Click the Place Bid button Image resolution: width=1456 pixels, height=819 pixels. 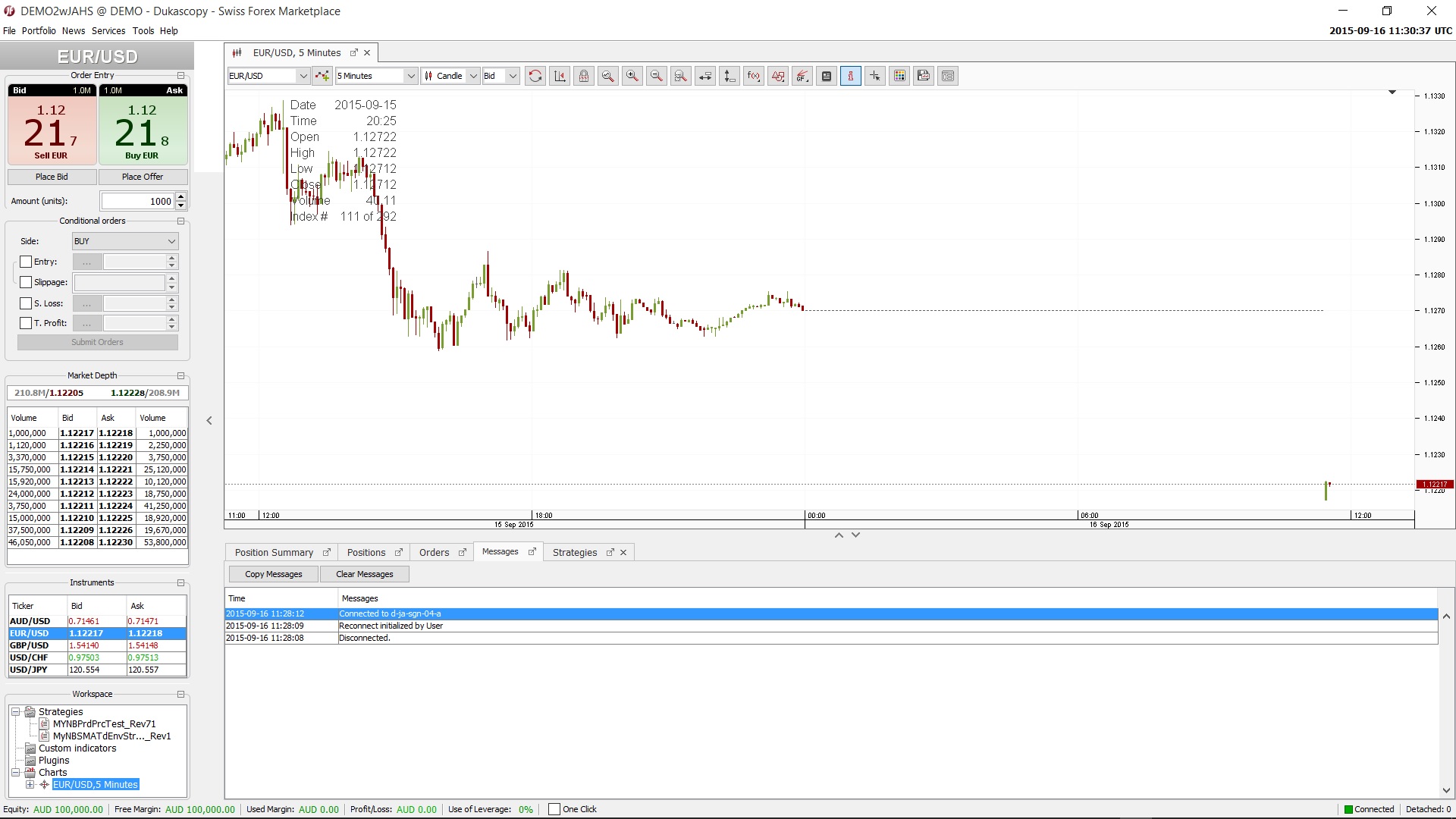52,177
